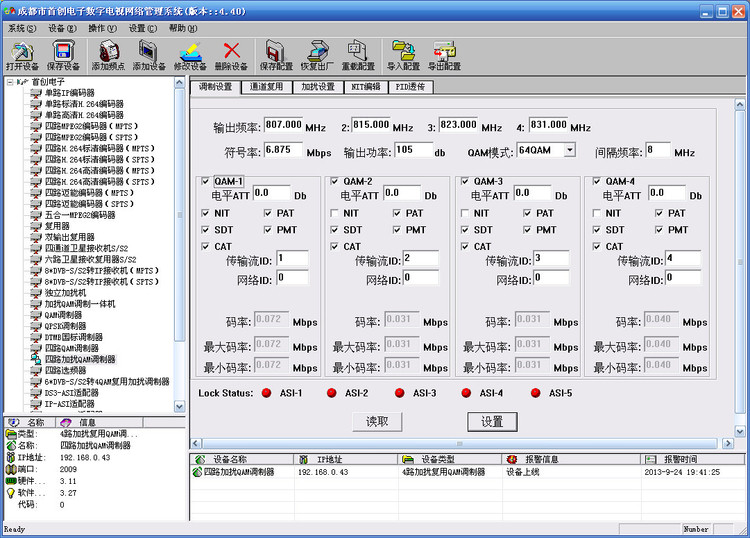Open the 设备(E) menu

62,29
